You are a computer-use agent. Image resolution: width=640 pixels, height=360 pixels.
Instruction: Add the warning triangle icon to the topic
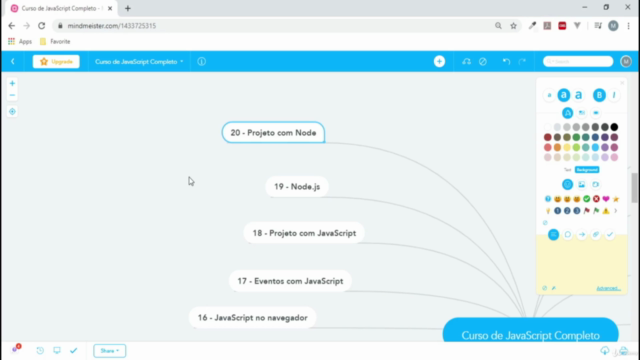coord(606,211)
